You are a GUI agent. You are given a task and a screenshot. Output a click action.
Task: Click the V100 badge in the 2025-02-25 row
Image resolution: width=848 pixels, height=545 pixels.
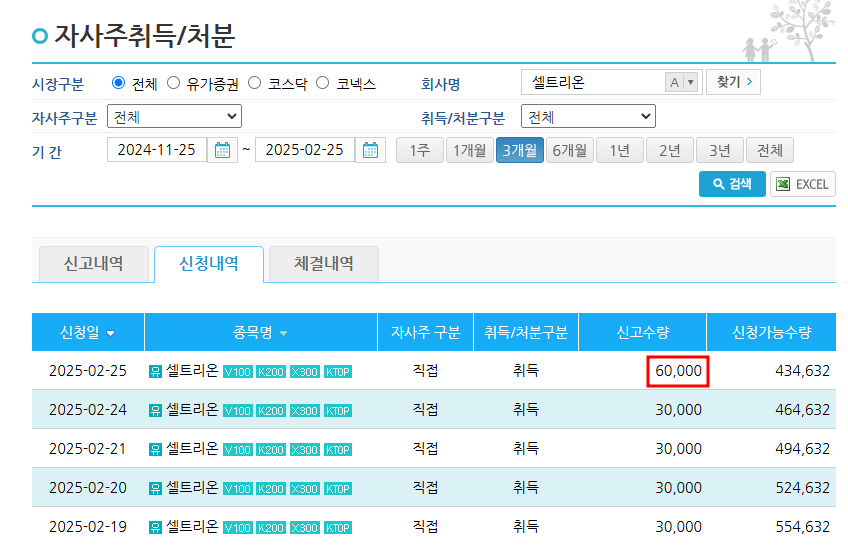(x=237, y=372)
